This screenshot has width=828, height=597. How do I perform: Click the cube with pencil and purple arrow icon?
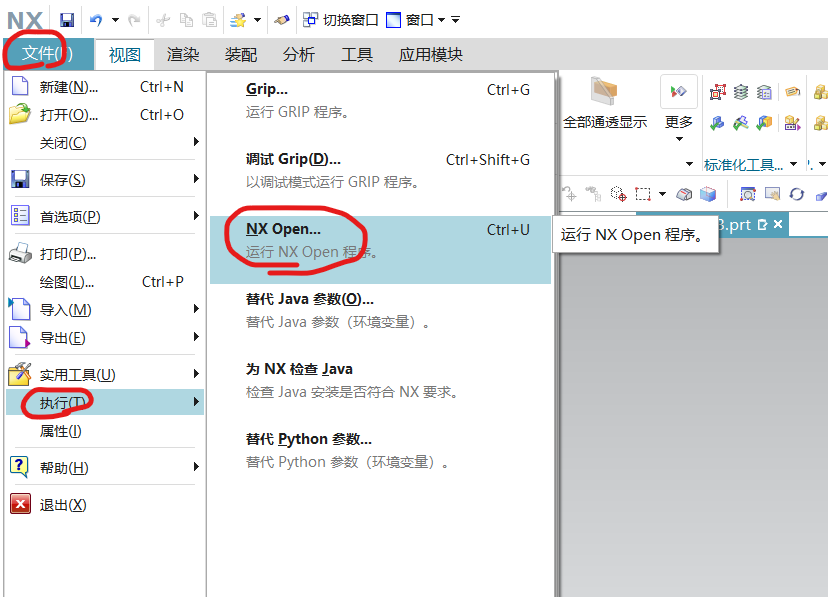click(792, 123)
